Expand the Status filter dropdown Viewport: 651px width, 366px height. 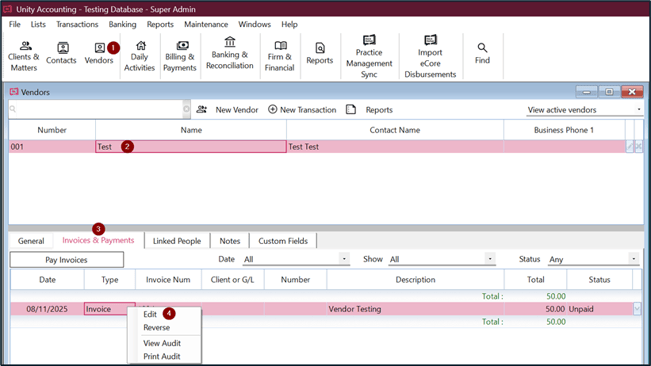point(634,259)
